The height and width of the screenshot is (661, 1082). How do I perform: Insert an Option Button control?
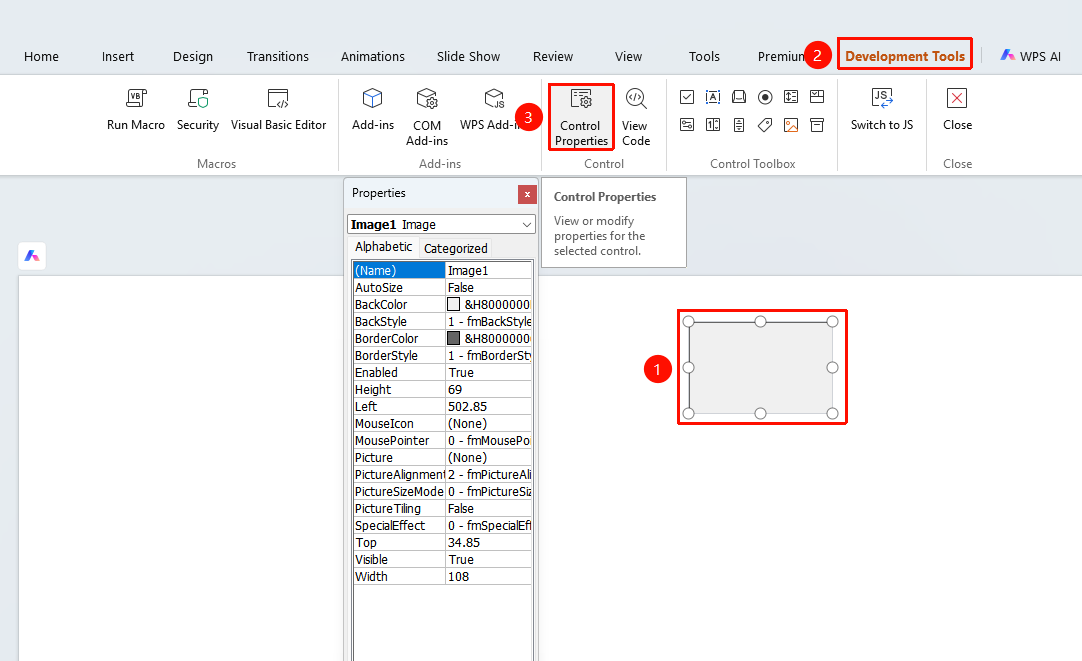coord(765,97)
